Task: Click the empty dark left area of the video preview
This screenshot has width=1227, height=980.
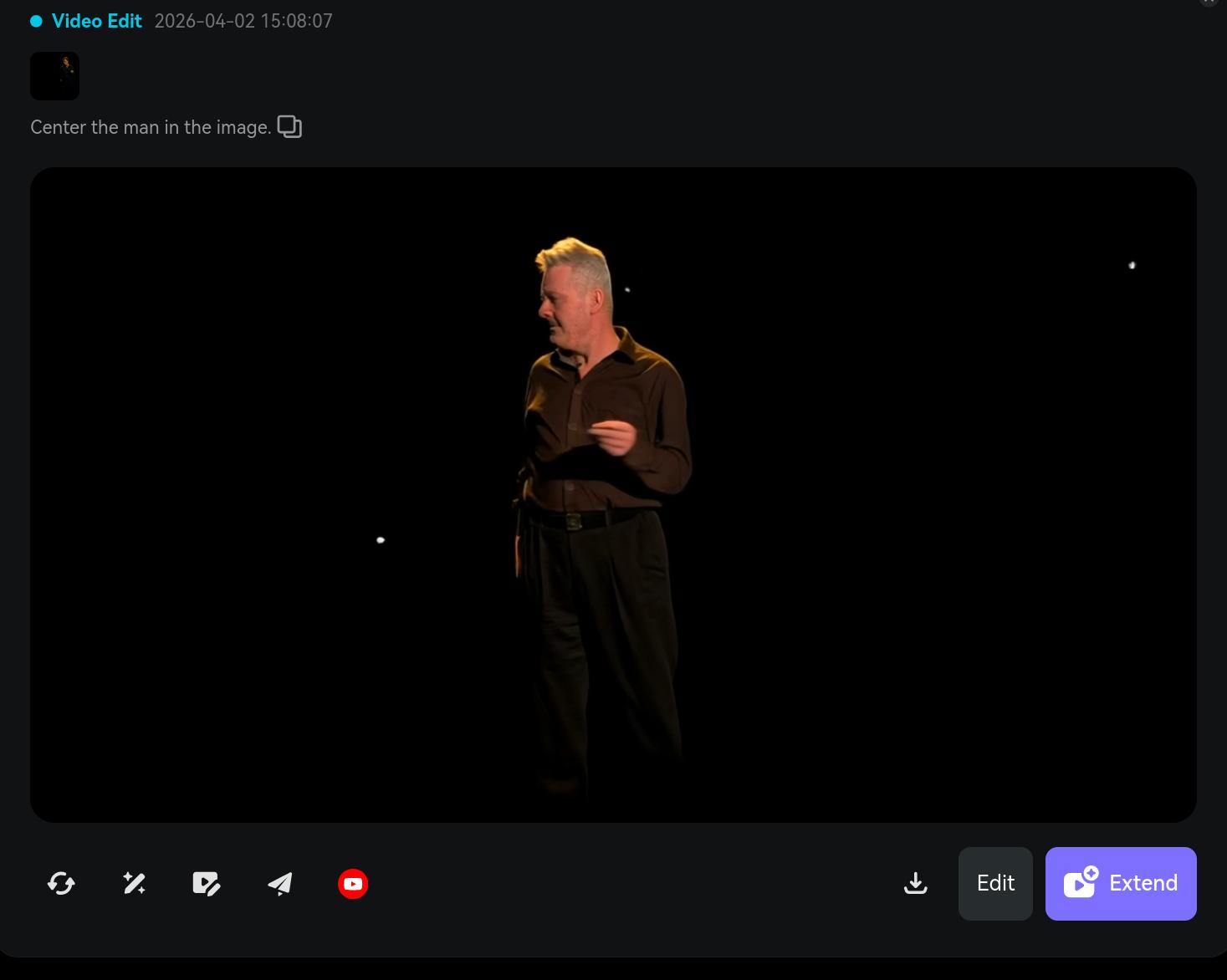Action: point(209,418)
